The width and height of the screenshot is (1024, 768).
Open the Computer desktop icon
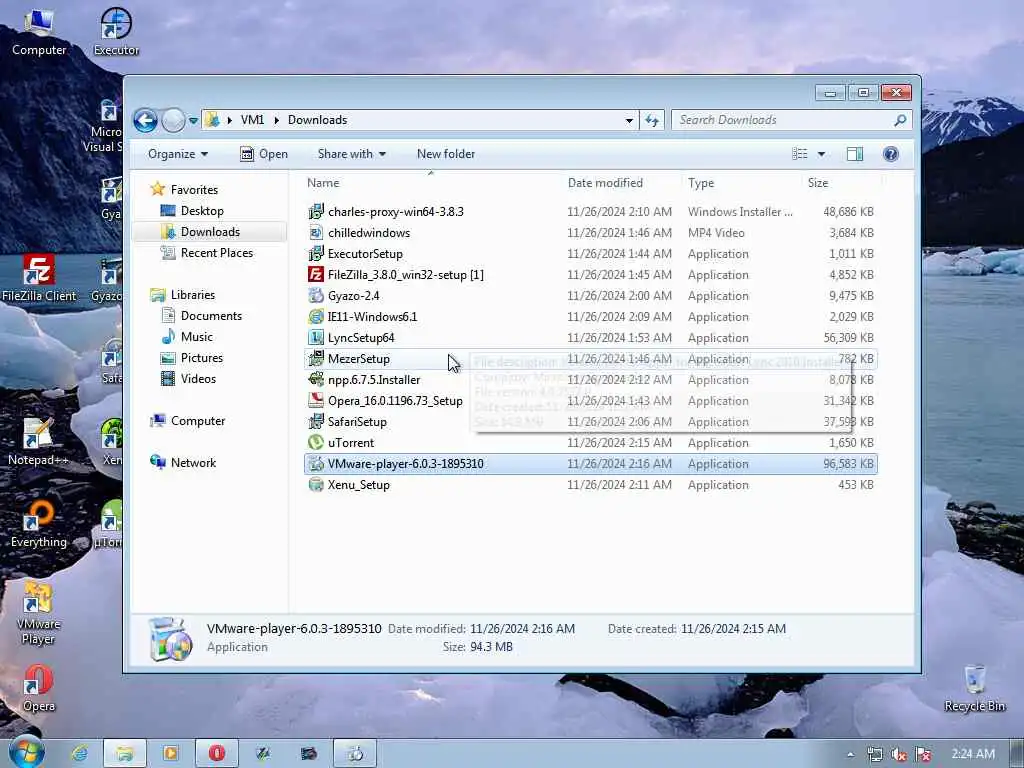[39, 32]
